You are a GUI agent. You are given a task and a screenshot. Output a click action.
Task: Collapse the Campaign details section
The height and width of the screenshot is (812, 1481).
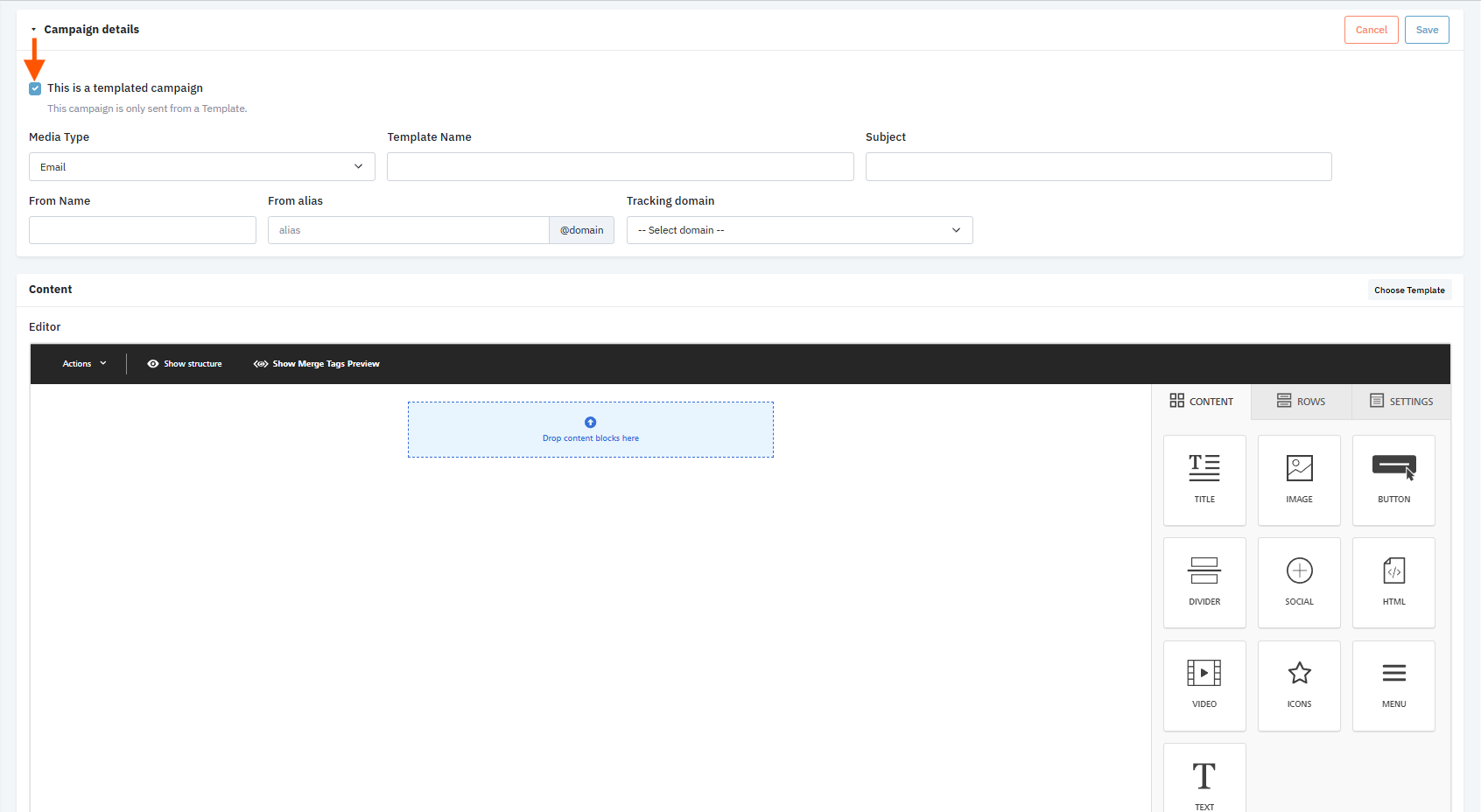[33, 30]
